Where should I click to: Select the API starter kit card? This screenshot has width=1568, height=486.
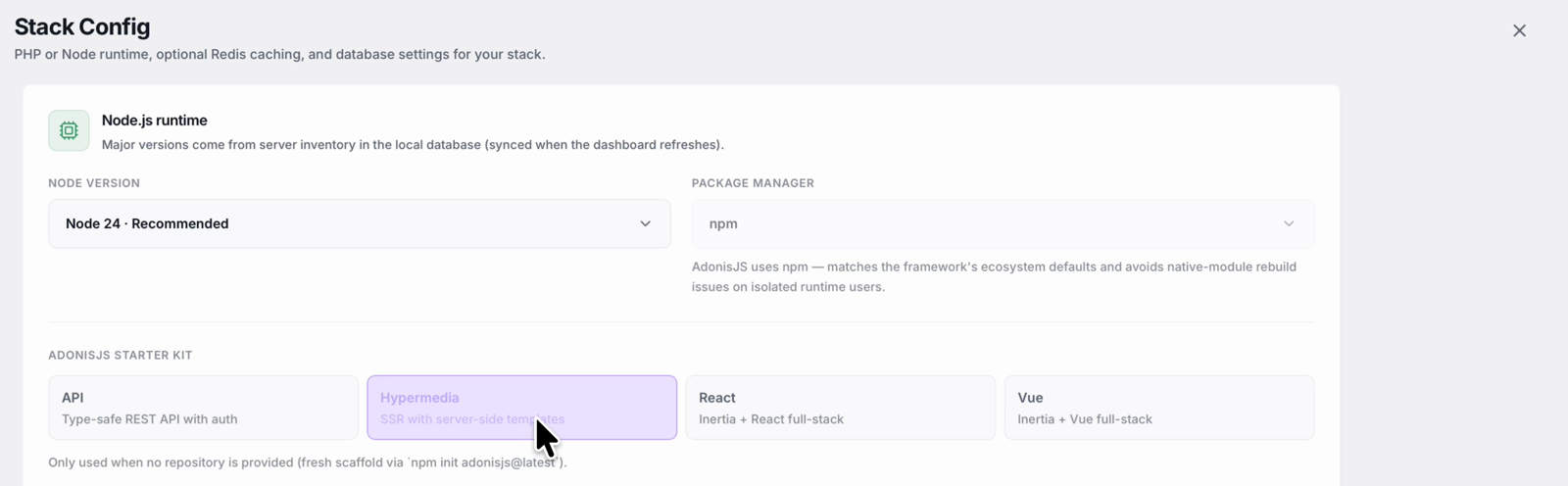(x=203, y=408)
